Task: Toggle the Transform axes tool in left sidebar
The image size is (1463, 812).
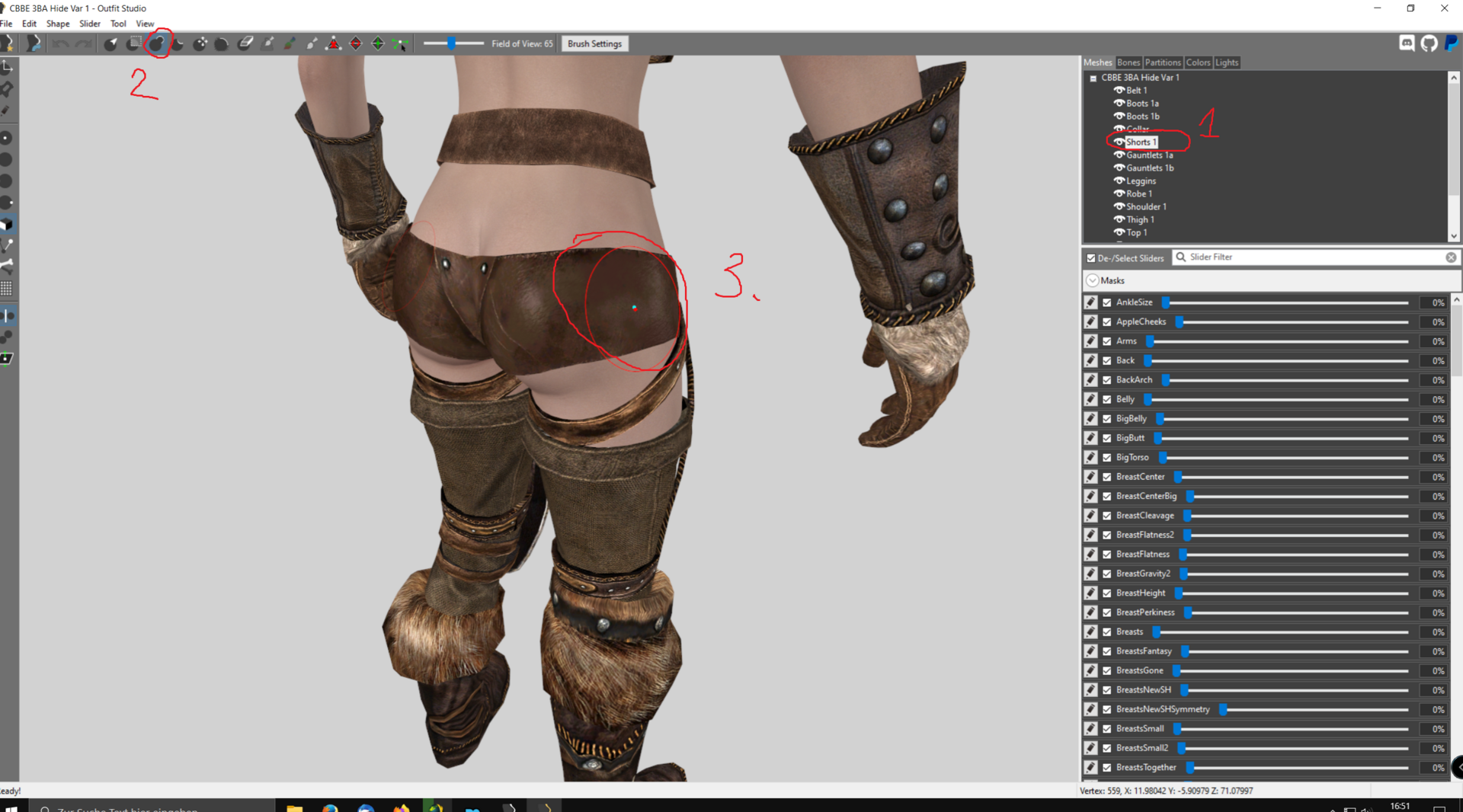Action: click(7, 68)
